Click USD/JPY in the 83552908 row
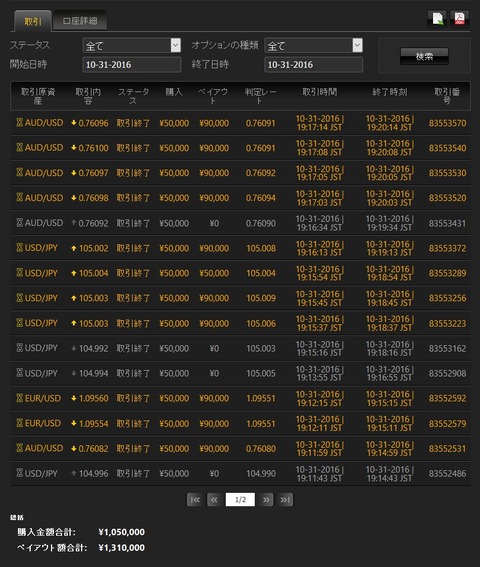The height and width of the screenshot is (567, 480). click(41, 373)
